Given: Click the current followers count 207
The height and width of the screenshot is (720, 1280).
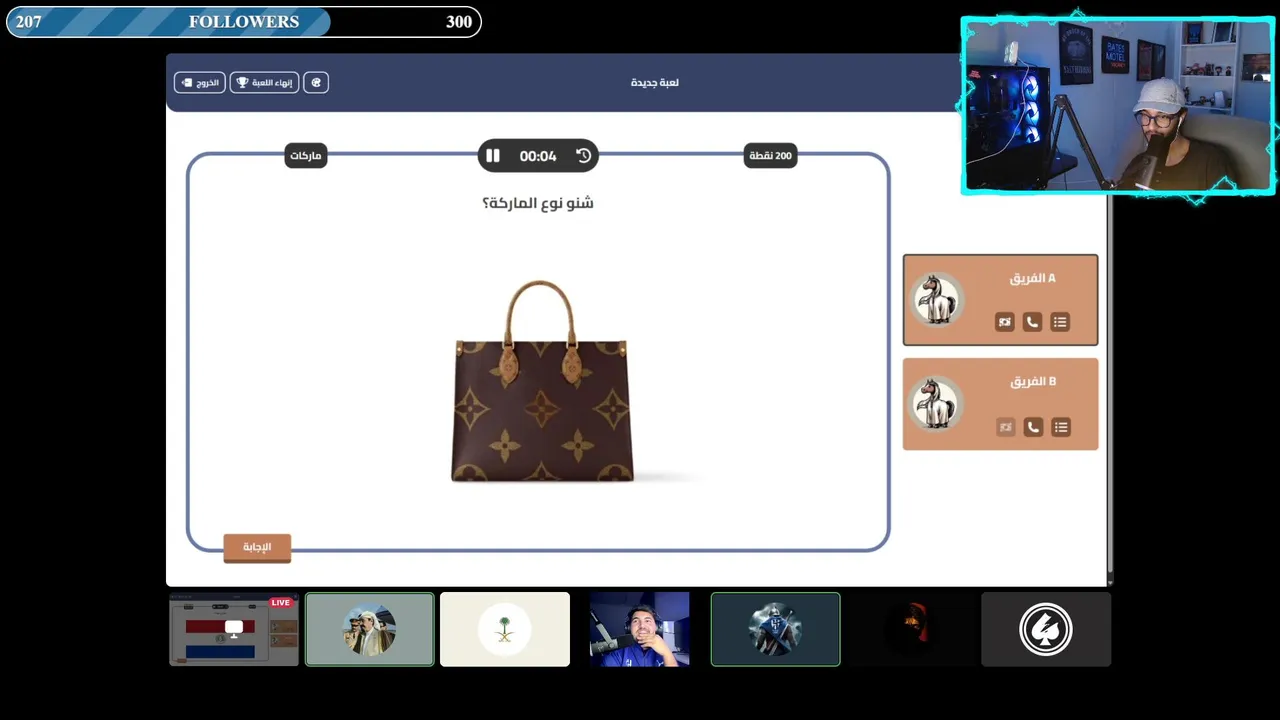Looking at the screenshot, I should pyautogui.click(x=29, y=22).
